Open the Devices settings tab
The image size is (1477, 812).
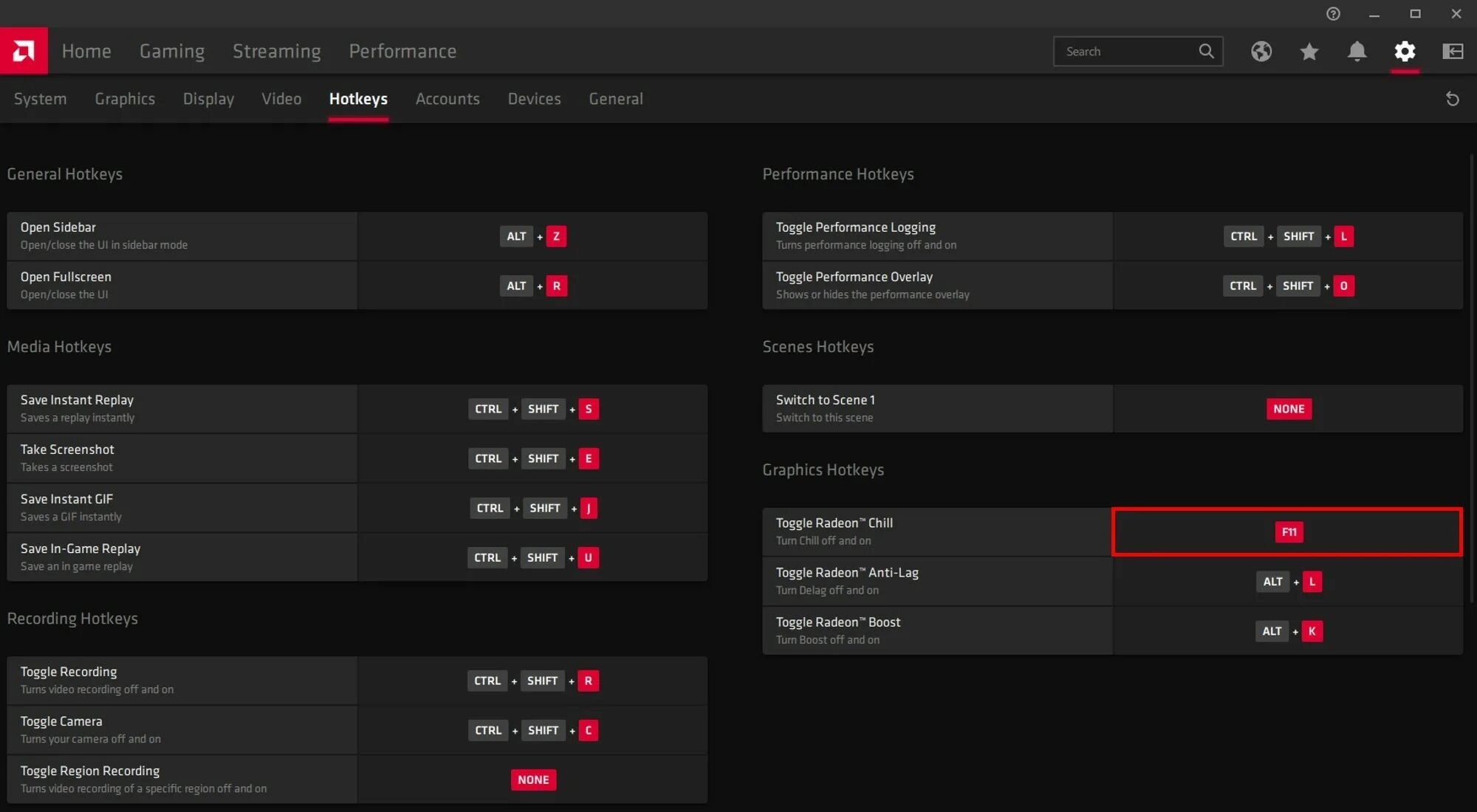[x=534, y=99]
